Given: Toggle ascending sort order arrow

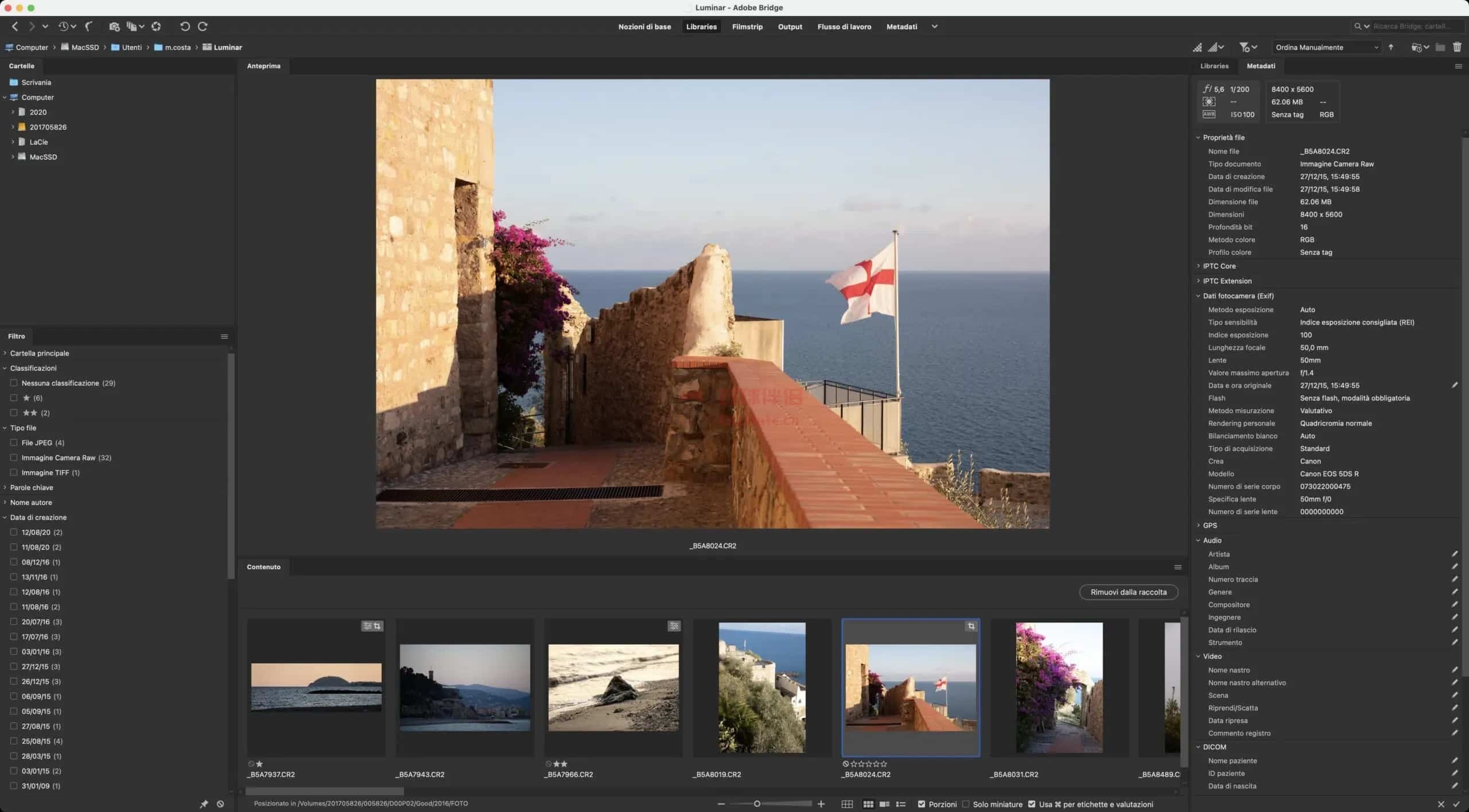Looking at the screenshot, I should pyautogui.click(x=1391, y=47).
